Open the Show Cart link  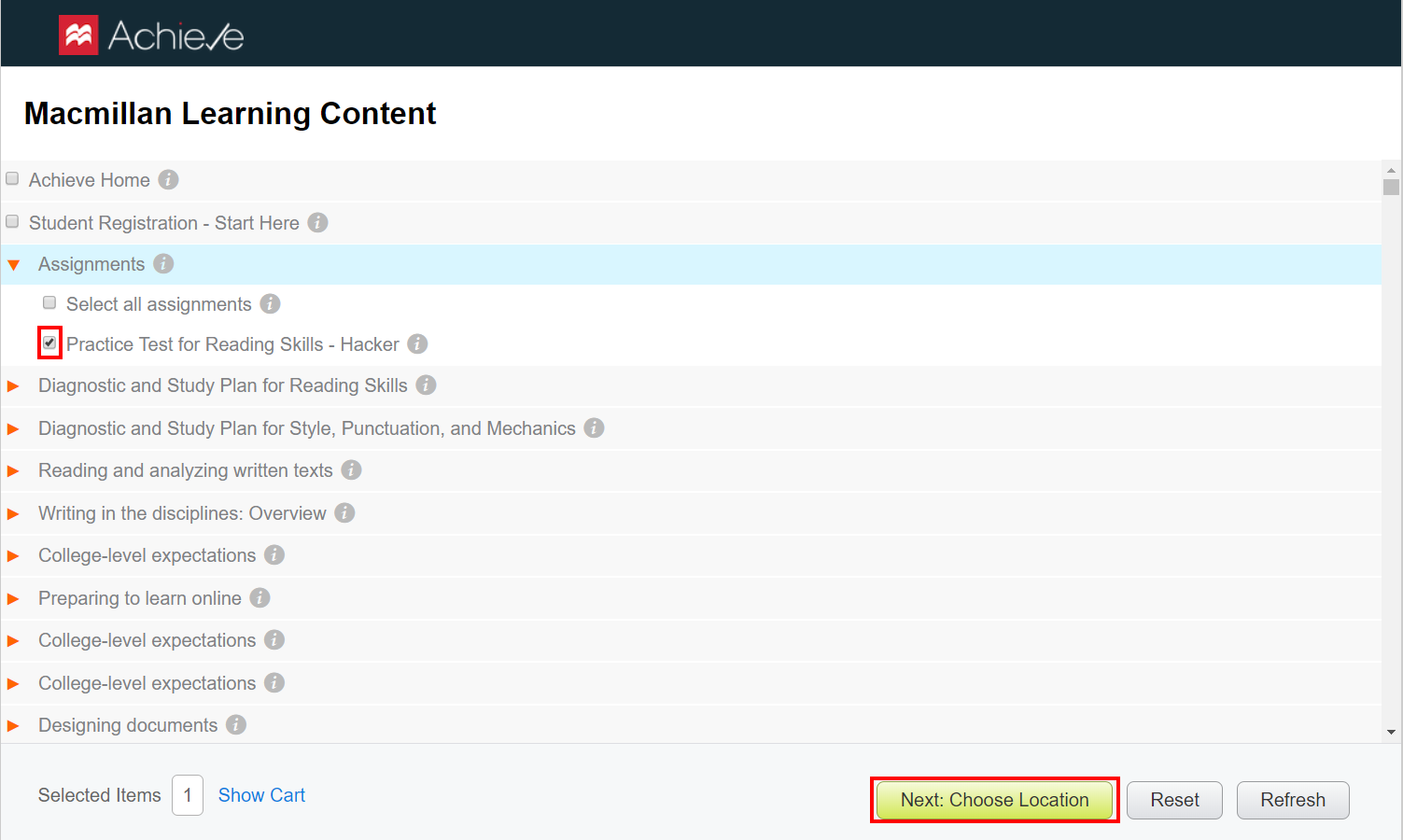[260, 794]
